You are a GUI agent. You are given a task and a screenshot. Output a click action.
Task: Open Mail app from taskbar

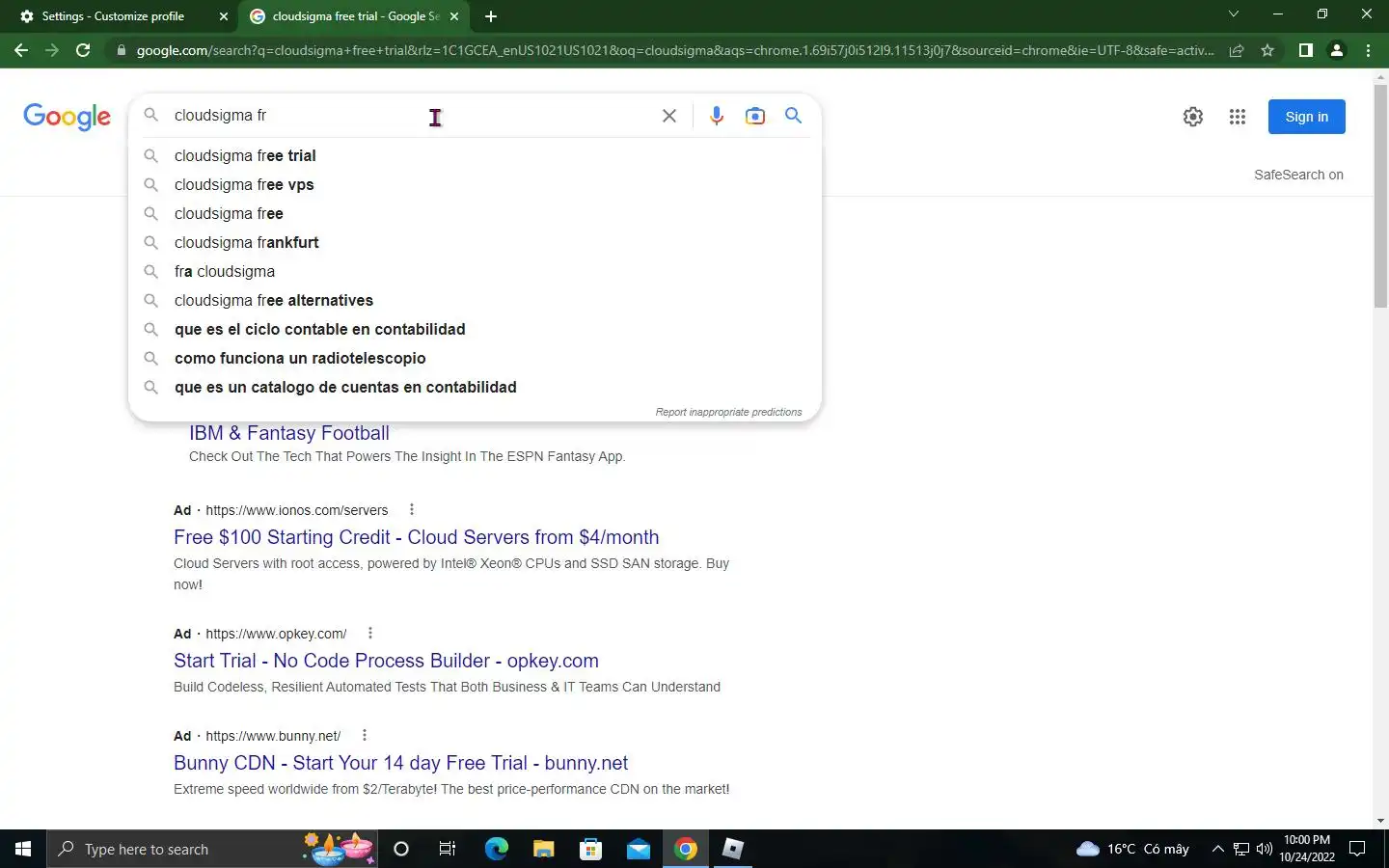tap(638, 849)
